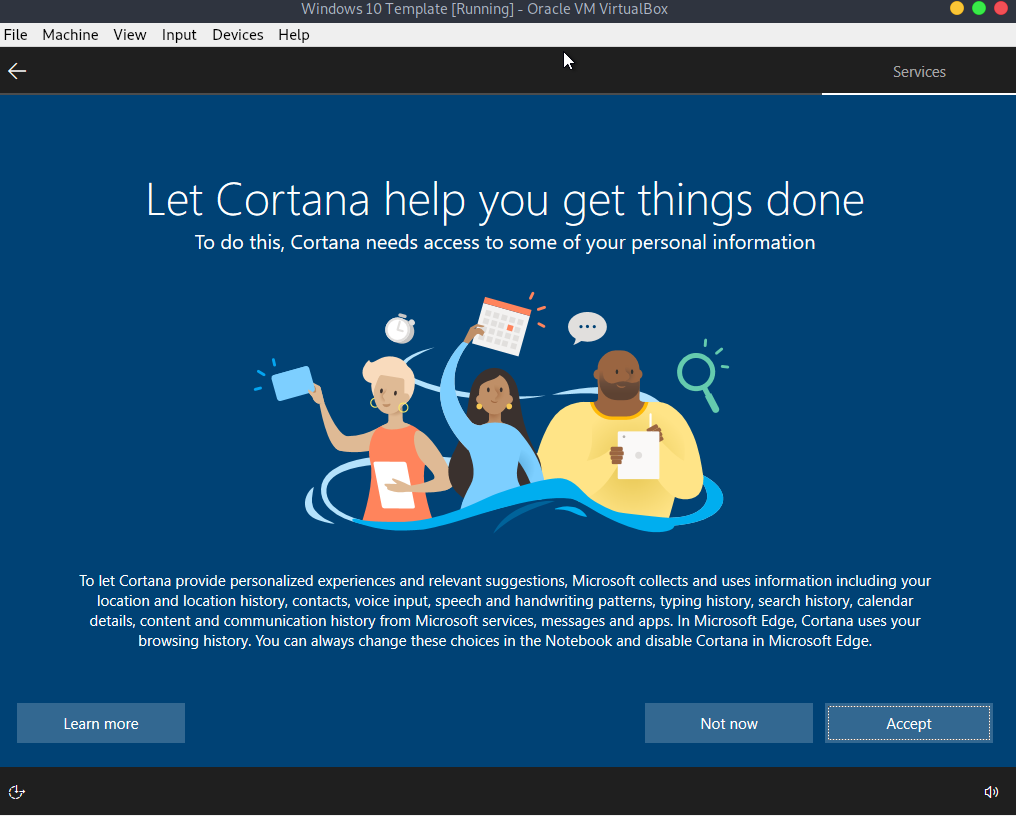Click the subtitle about Cortana needing personal information
Viewport: 1016px width, 816px height.
[505, 242]
